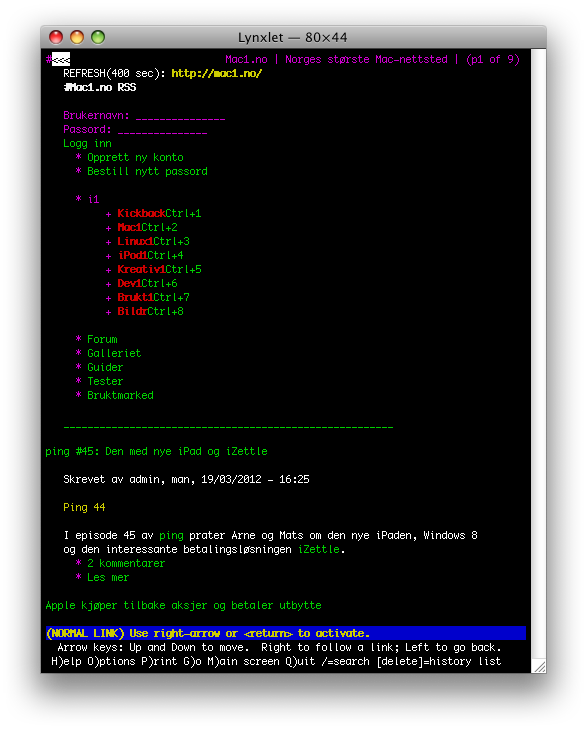Open the Les mer link
The width and height of the screenshot is (587, 729).
(108, 577)
